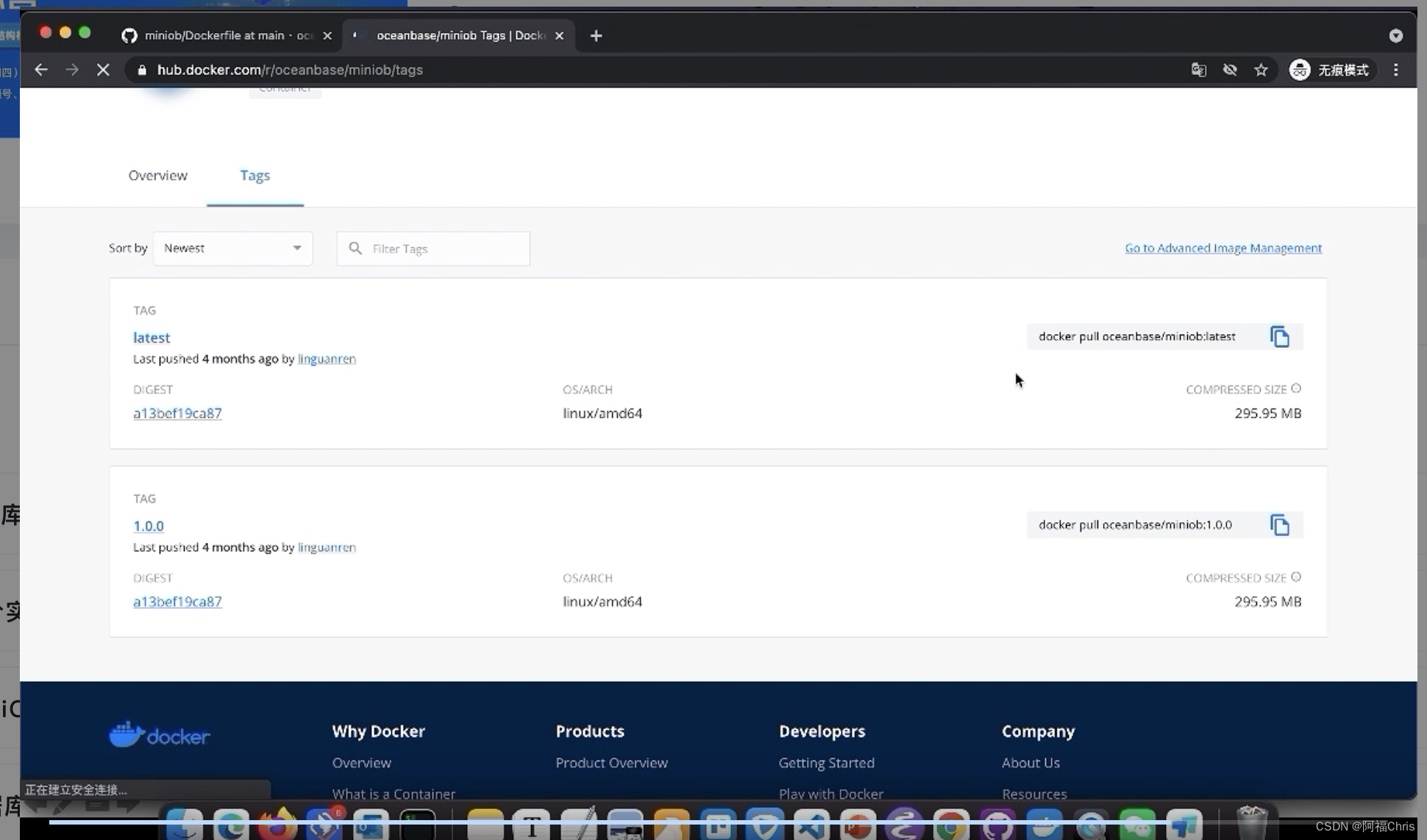Viewport: 1427px width, 840px height.
Task: Click the compressed size info icon for latest
Action: coord(1296,388)
